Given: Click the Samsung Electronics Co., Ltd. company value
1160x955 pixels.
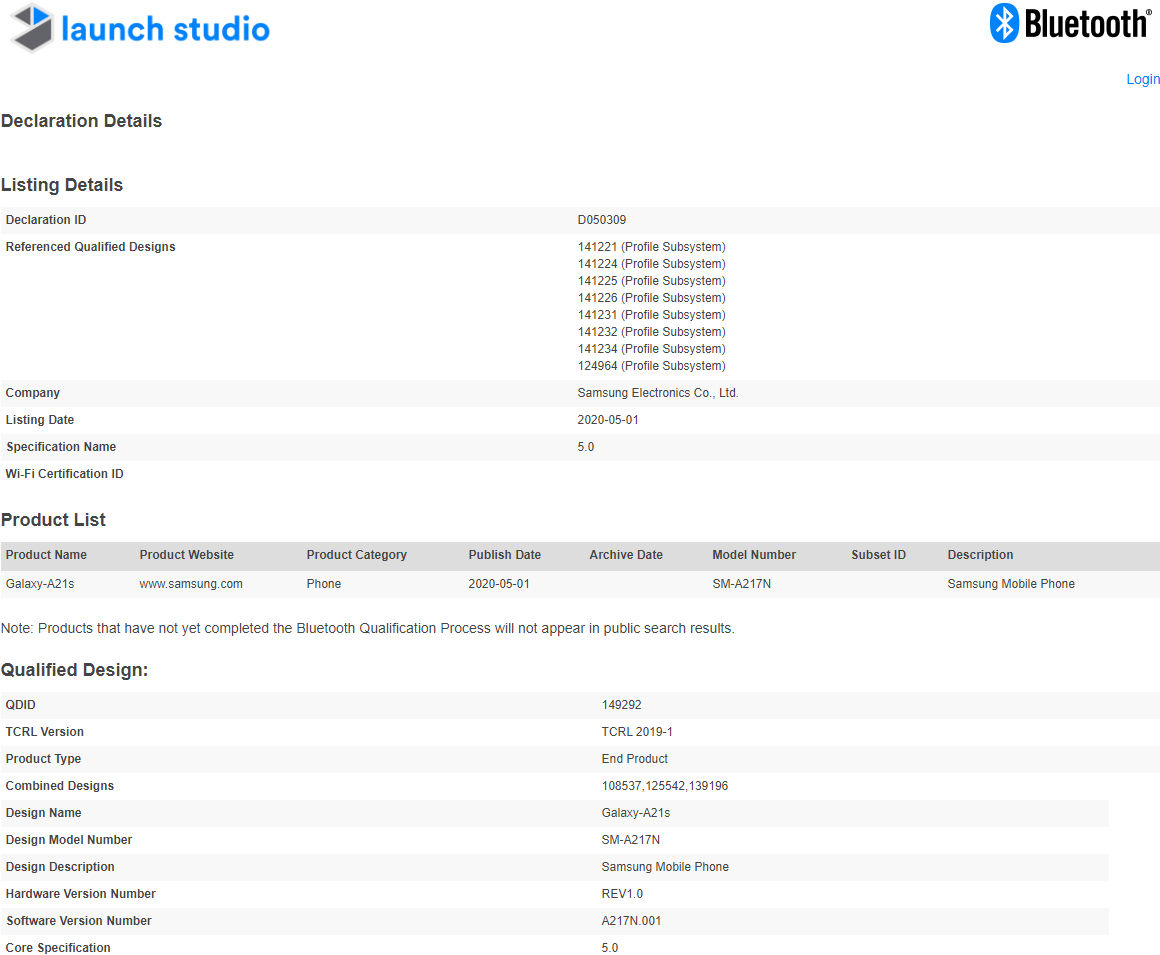Looking at the screenshot, I should click(657, 393).
